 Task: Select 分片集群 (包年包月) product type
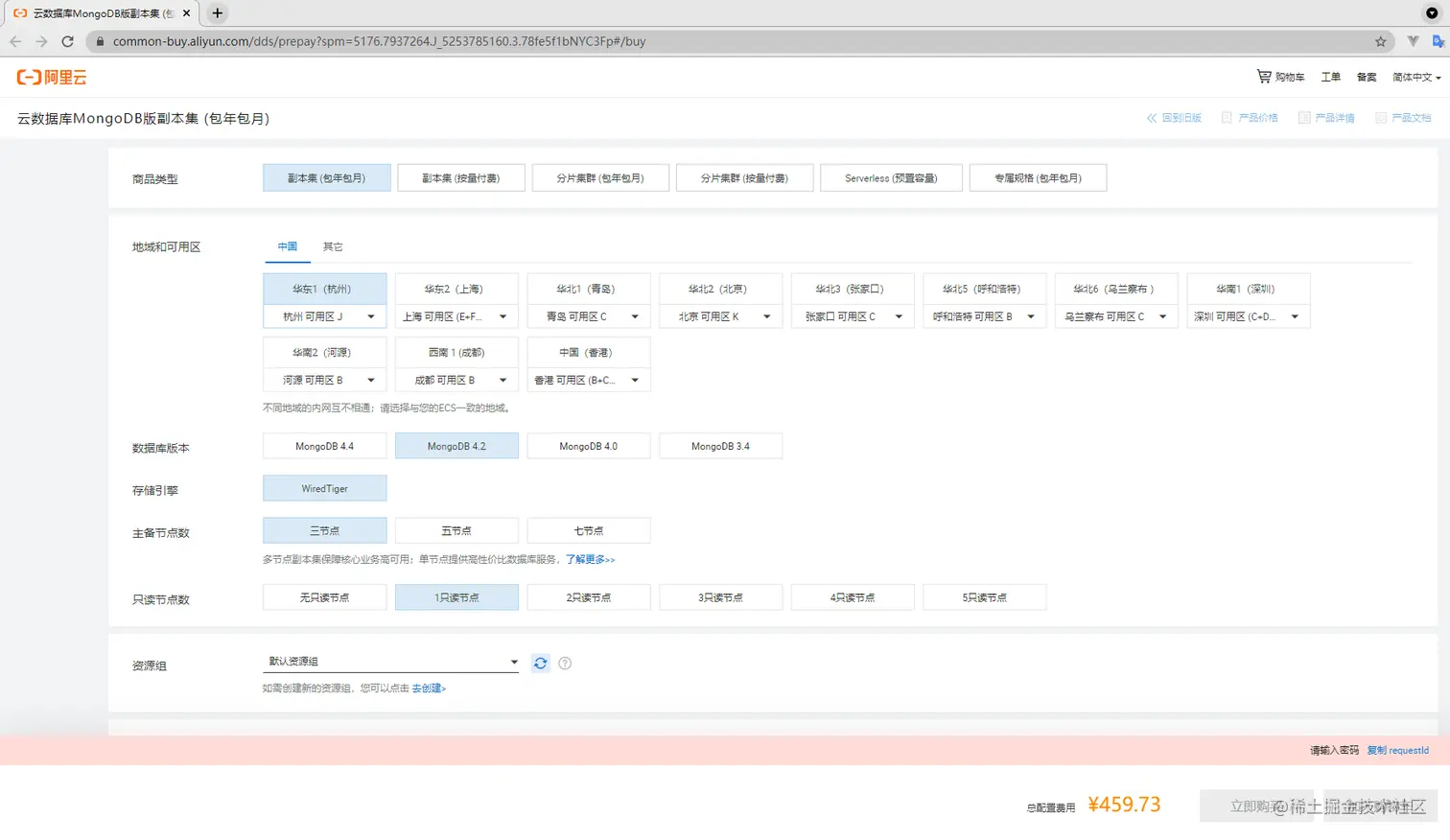[x=600, y=178]
